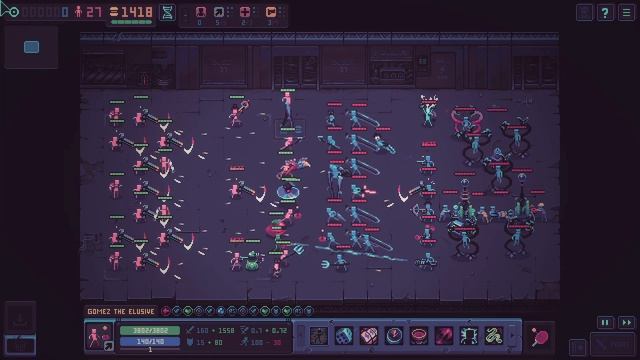Click the ping-pong paddle item slot
Viewport: 640px width, 360px height.
pos(540,338)
